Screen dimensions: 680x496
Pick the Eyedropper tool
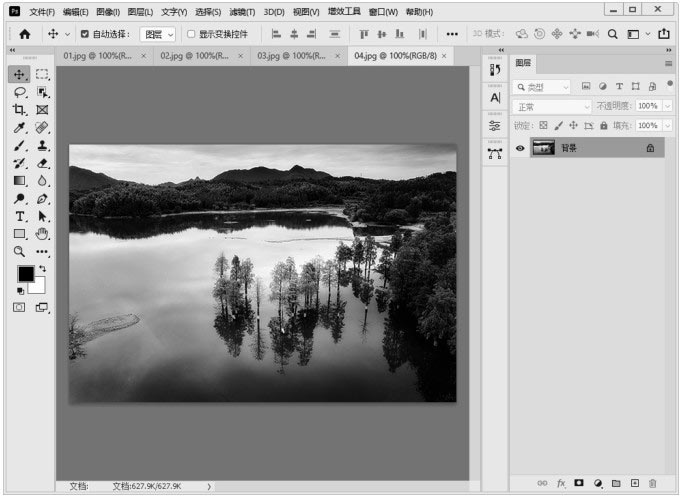coord(19,127)
